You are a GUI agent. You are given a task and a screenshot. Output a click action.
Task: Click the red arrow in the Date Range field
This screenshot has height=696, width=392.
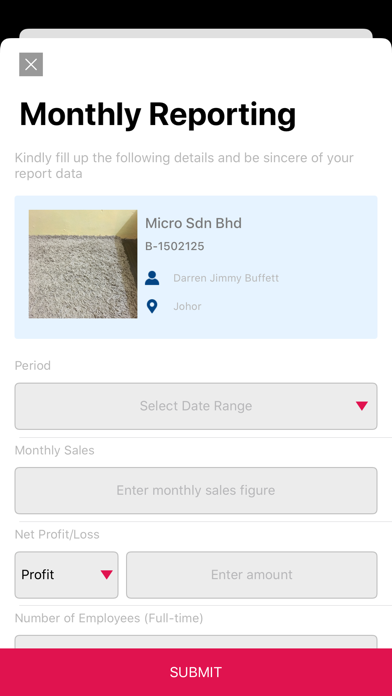[x=362, y=406]
